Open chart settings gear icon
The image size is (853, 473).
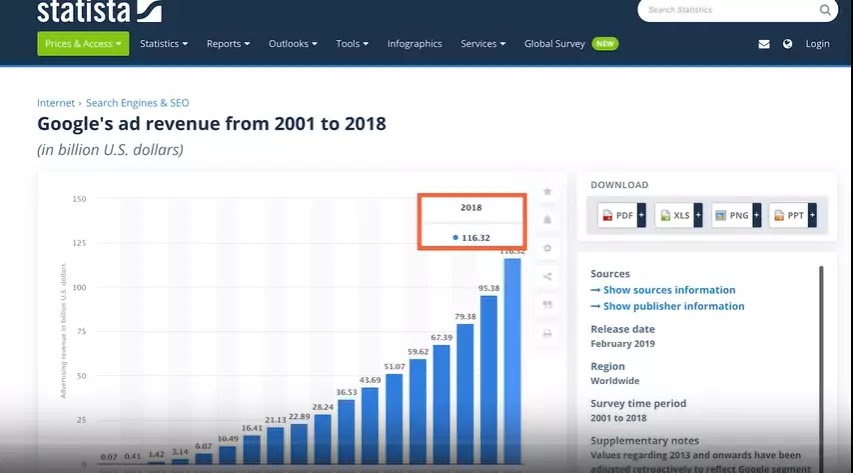pyautogui.click(x=547, y=248)
